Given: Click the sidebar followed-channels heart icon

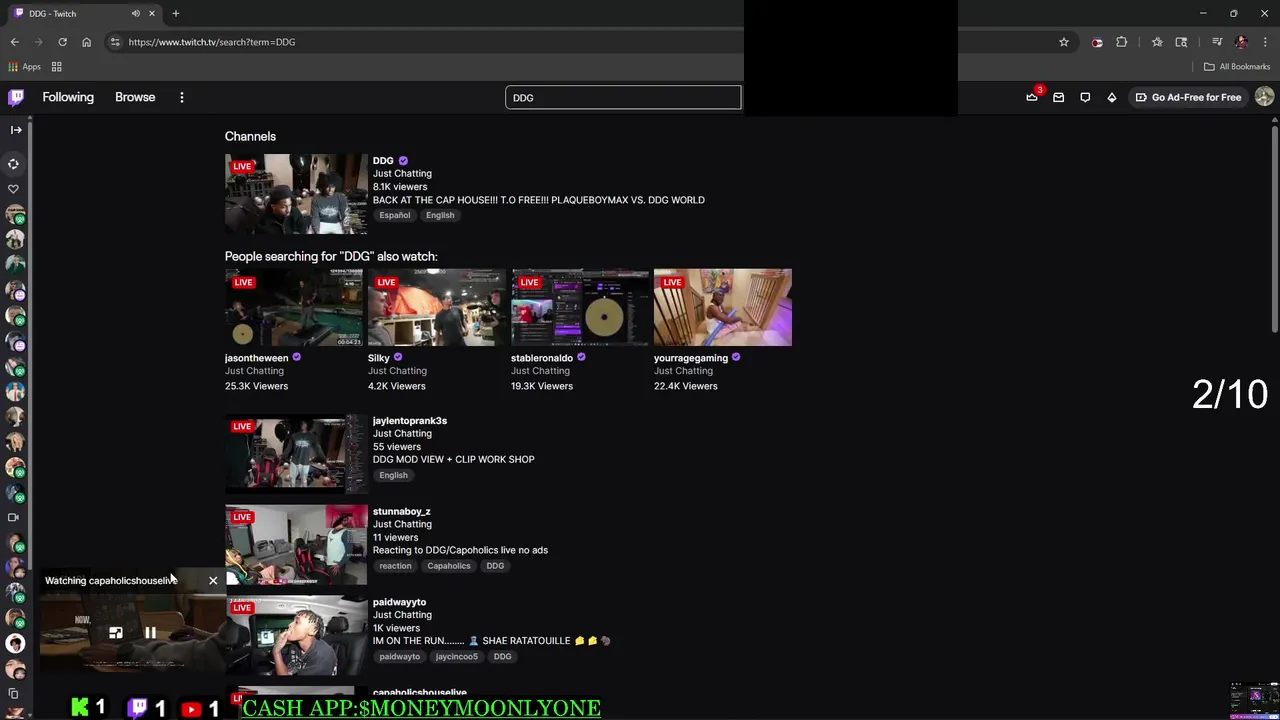Looking at the screenshot, I should 13,188.
